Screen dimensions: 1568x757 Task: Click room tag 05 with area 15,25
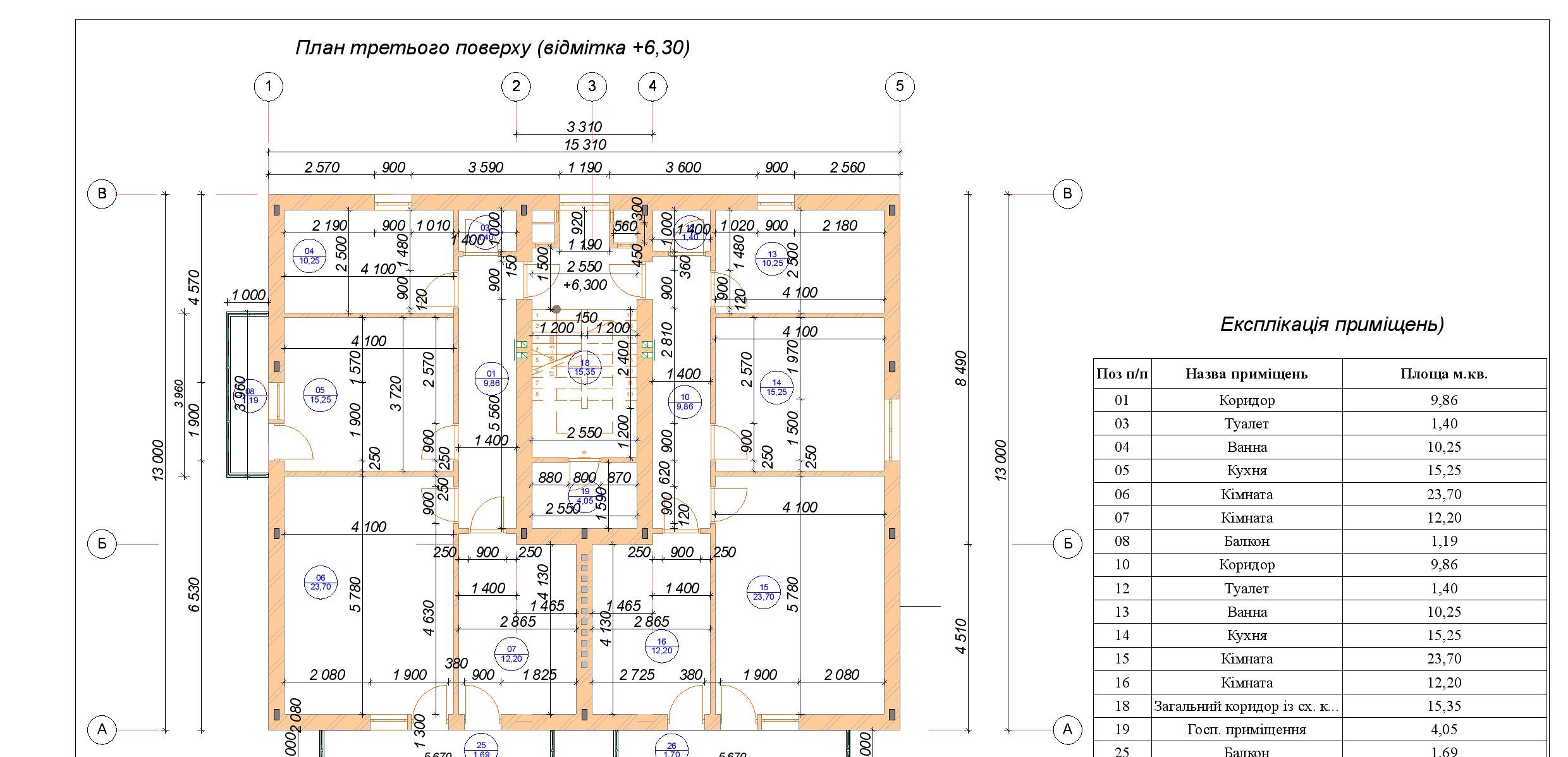320,395
